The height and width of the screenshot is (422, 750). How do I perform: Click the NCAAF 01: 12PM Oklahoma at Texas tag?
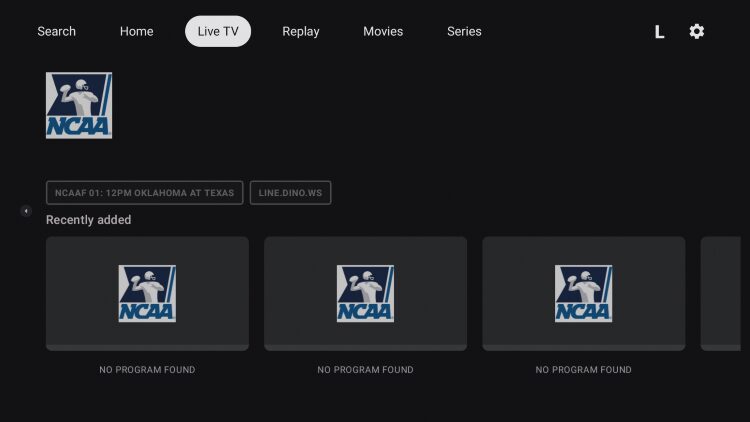point(144,193)
